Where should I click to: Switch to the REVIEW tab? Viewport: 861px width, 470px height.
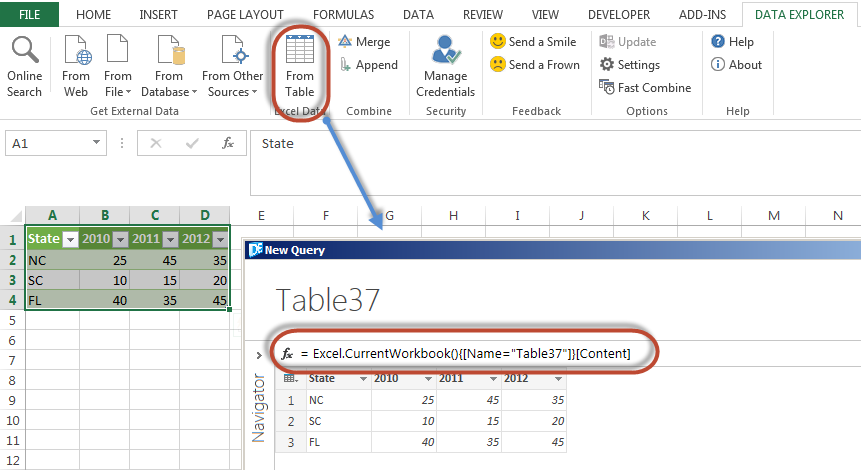click(x=483, y=15)
